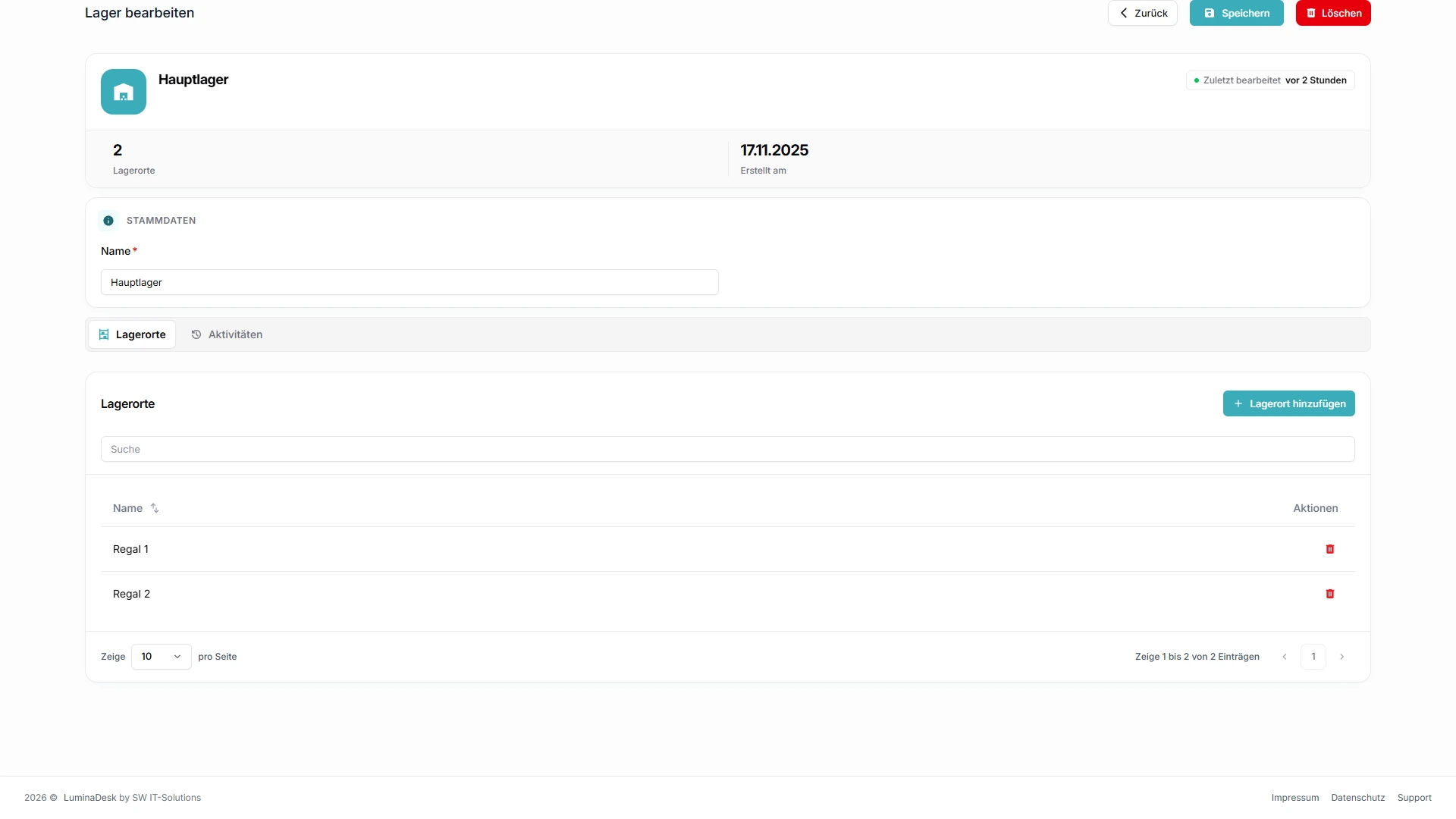Add a location via Lagerort hinzufügen
Screen dimensions: 1456x819
click(1289, 403)
